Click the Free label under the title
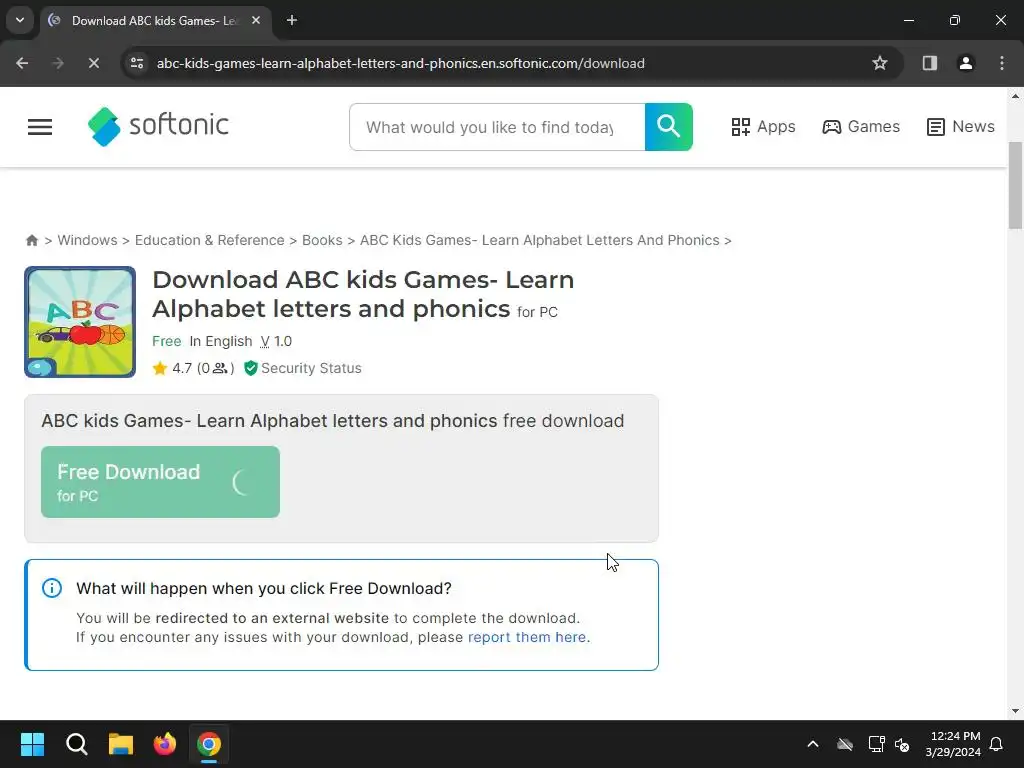Viewport: 1024px width, 768px height. coord(167,342)
